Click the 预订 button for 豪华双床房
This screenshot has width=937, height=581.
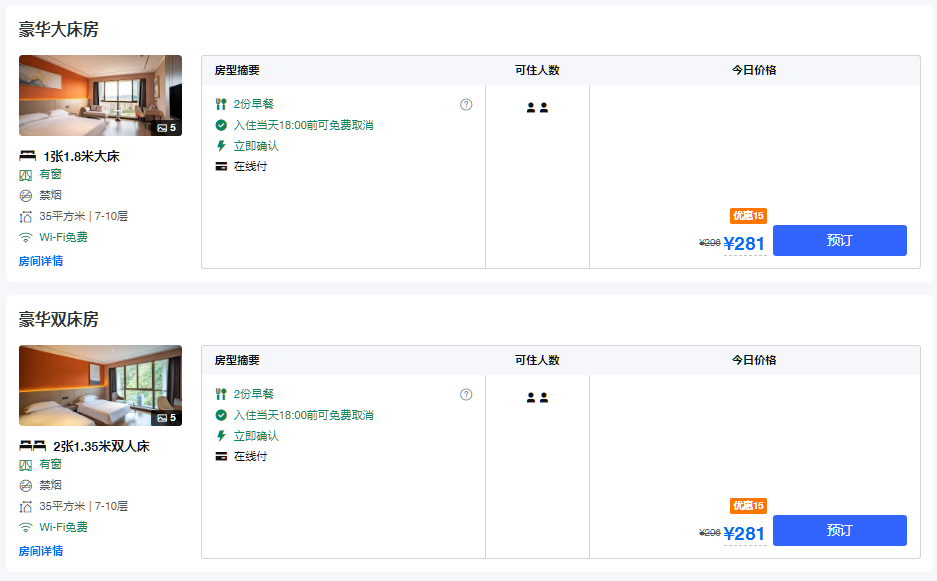pyautogui.click(x=839, y=531)
